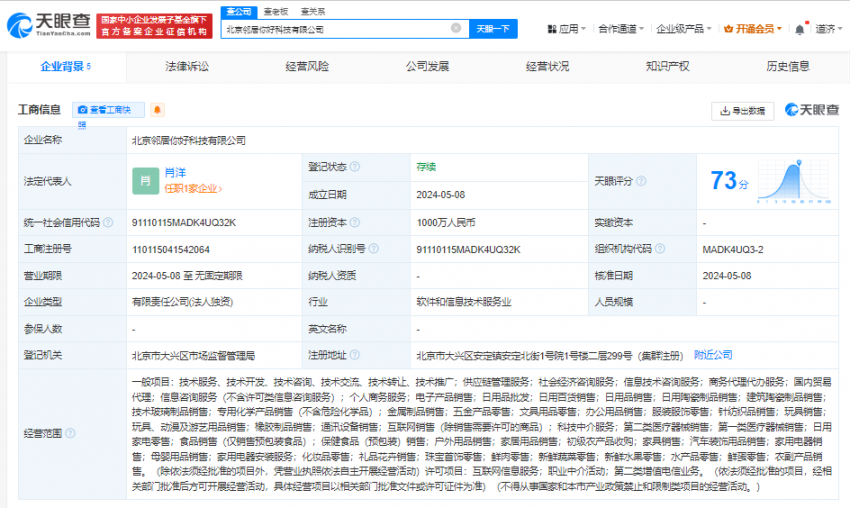Click the 成立日期 value 2024-05-08

tap(441, 195)
